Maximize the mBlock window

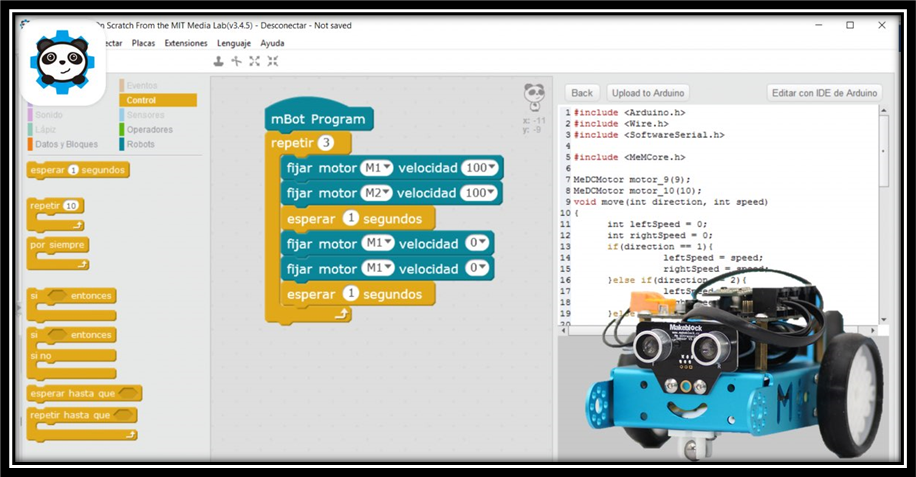tap(850, 25)
